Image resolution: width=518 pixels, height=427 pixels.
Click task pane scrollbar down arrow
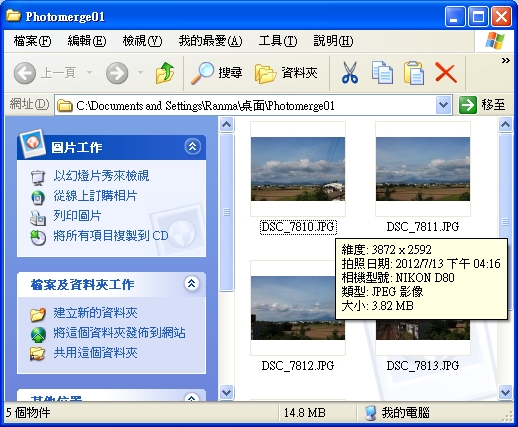[x=227, y=392]
